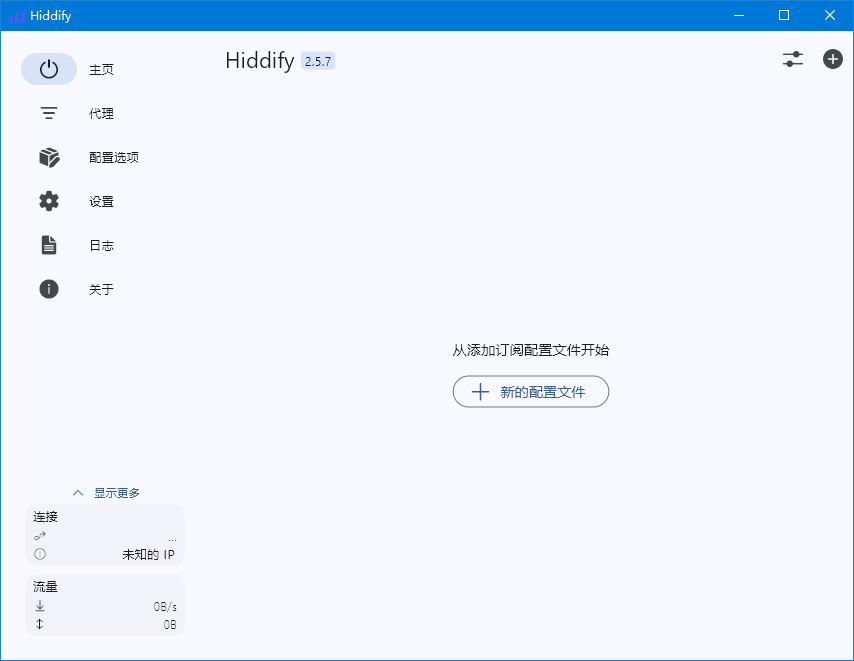Click the ellipsis in the 连接 card
Viewport: 854px width, 661px height.
click(x=172, y=540)
